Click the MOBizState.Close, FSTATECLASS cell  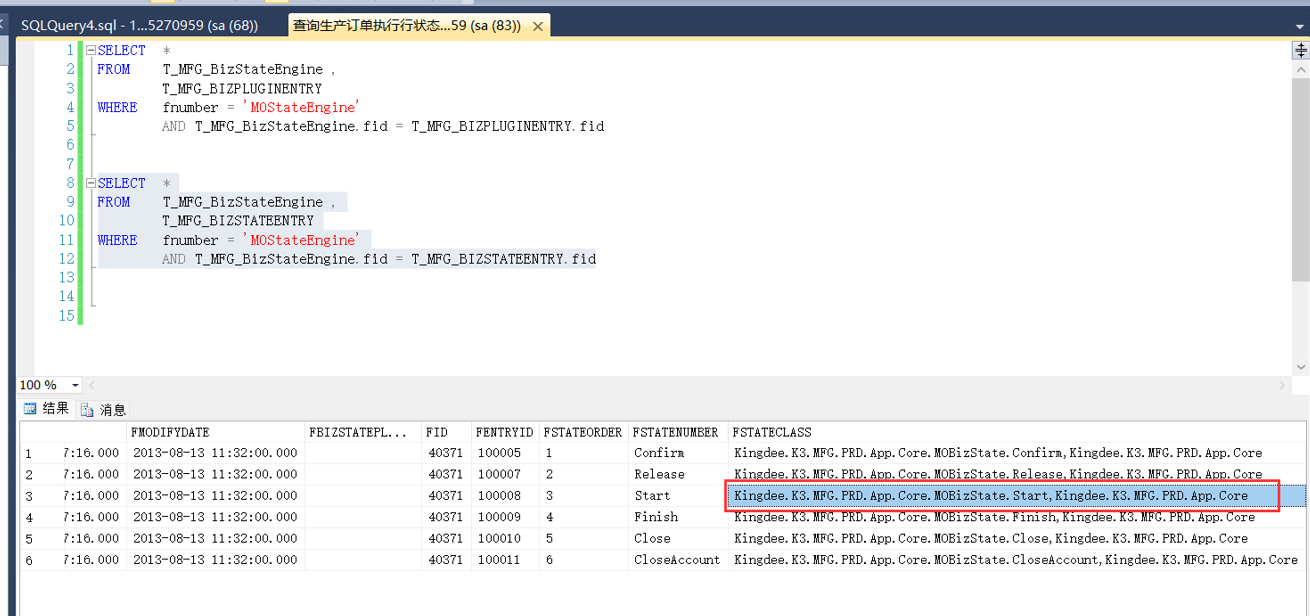(x=1015, y=538)
